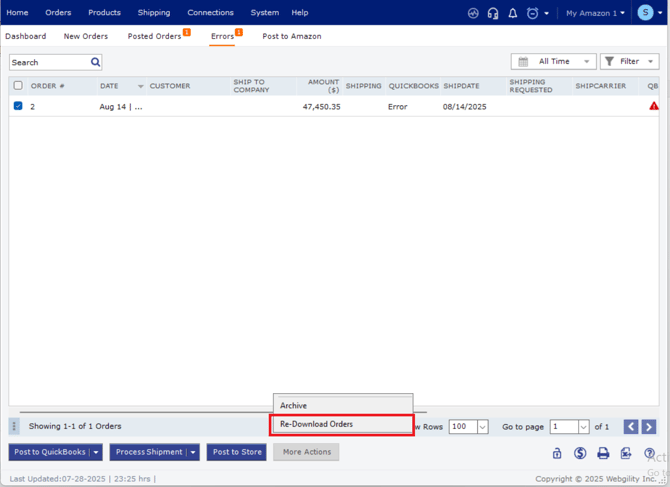Image resolution: width=670 pixels, height=487 pixels.
Task: Click the lock icon in footer
Action: coord(557,453)
